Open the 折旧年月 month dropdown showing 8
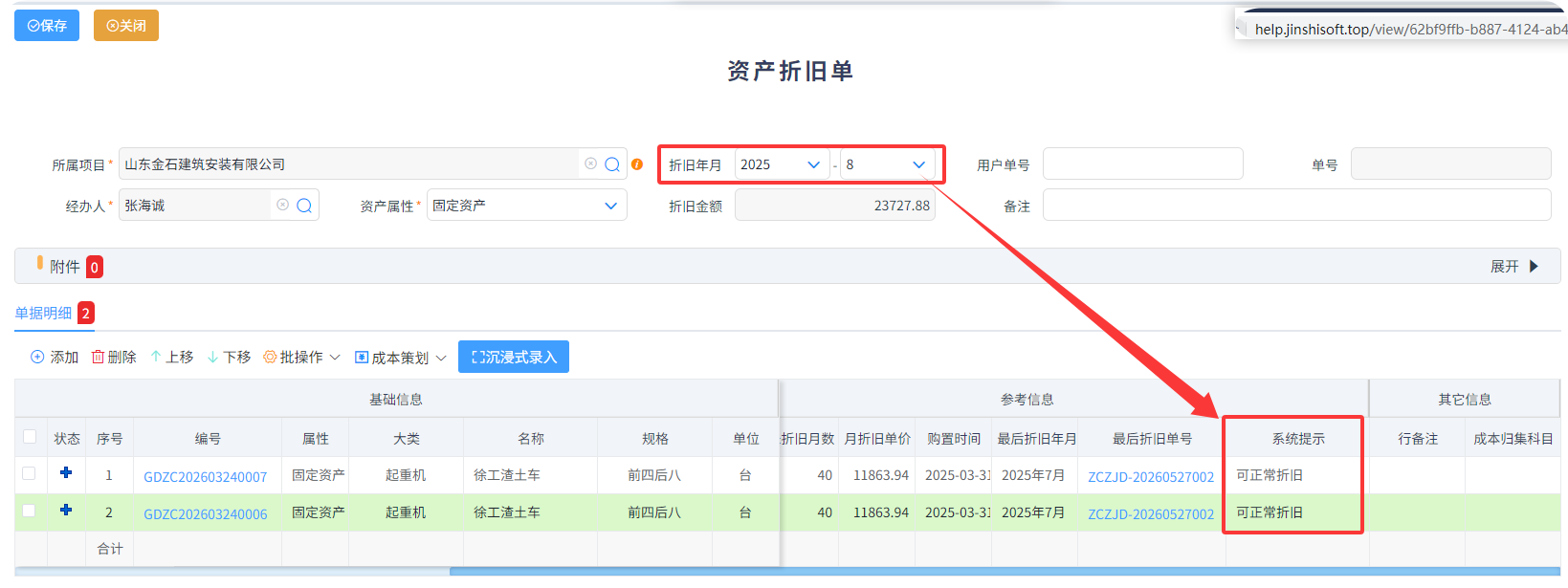 coord(887,164)
